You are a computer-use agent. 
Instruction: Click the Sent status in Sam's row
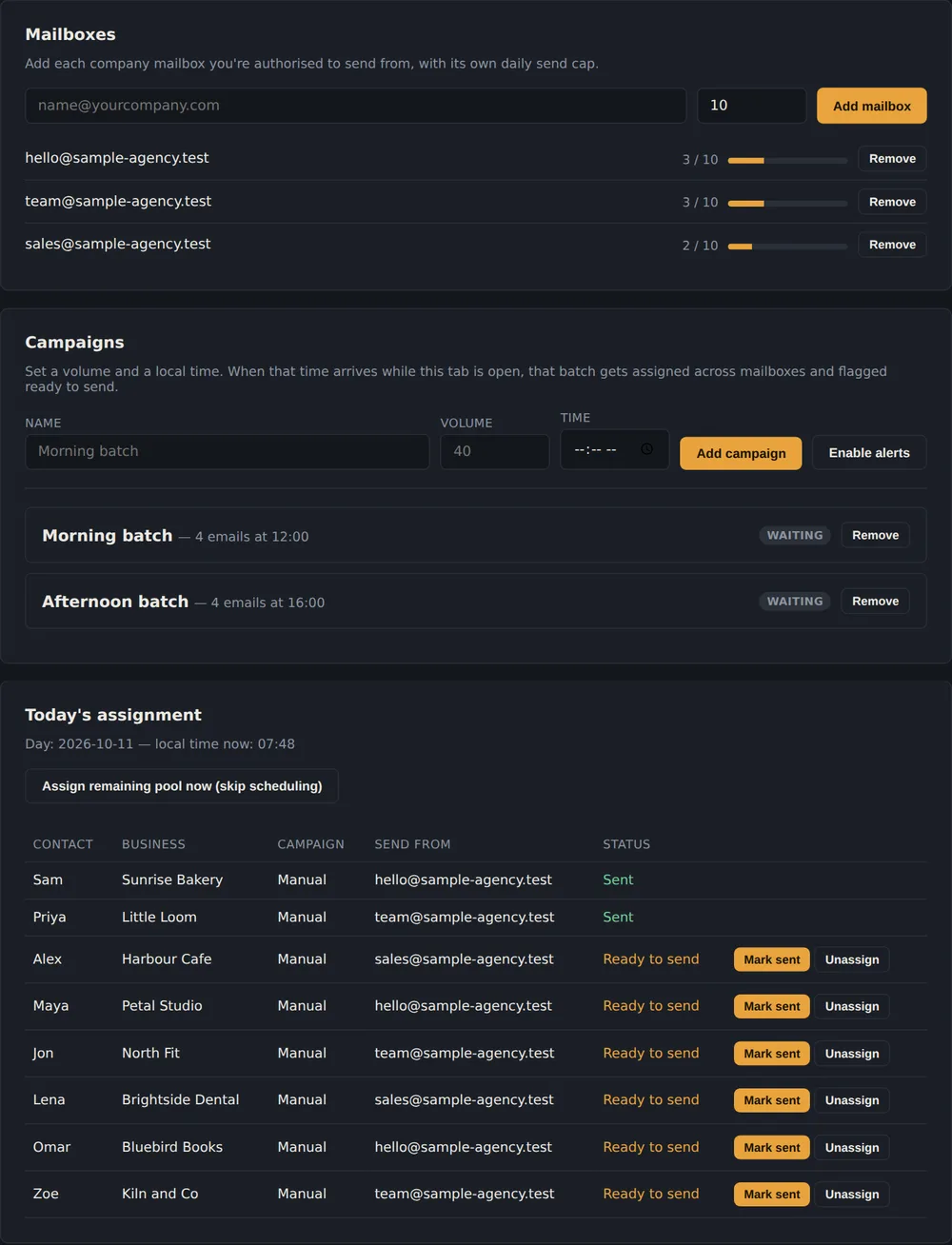[x=618, y=879]
